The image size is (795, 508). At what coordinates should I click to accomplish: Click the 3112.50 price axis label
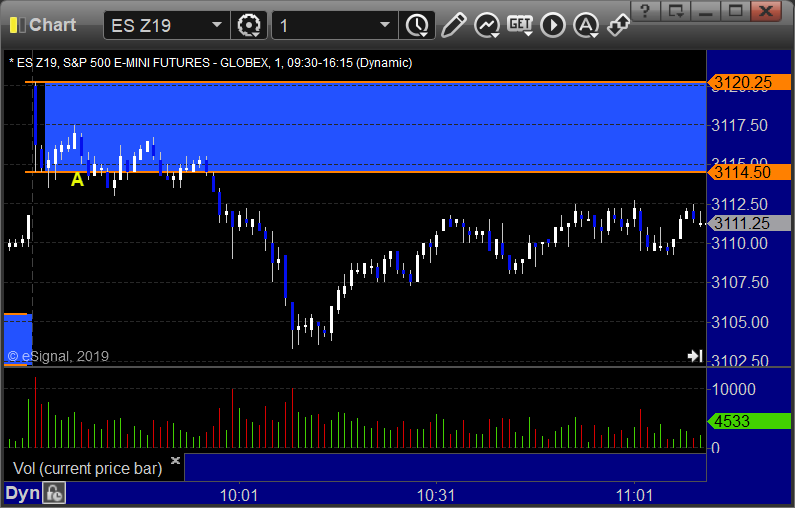click(x=740, y=204)
